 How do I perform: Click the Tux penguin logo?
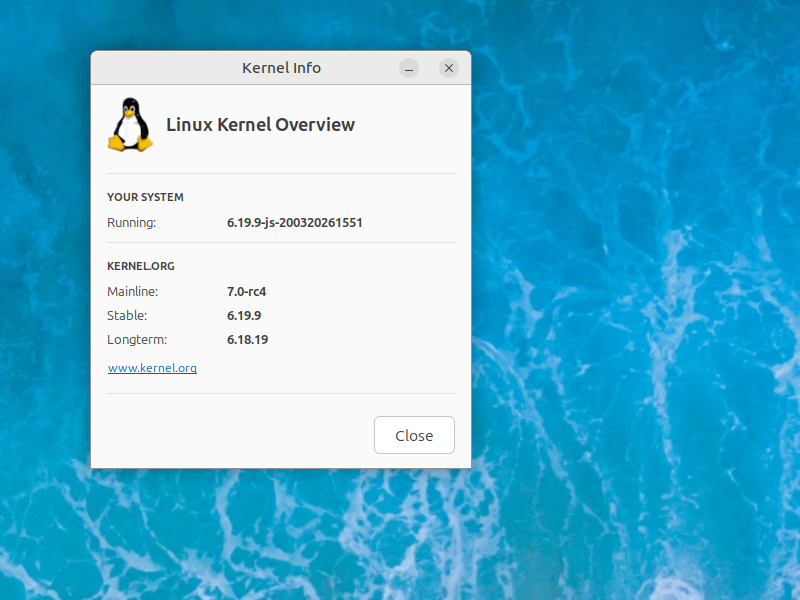click(x=130, y=125)
